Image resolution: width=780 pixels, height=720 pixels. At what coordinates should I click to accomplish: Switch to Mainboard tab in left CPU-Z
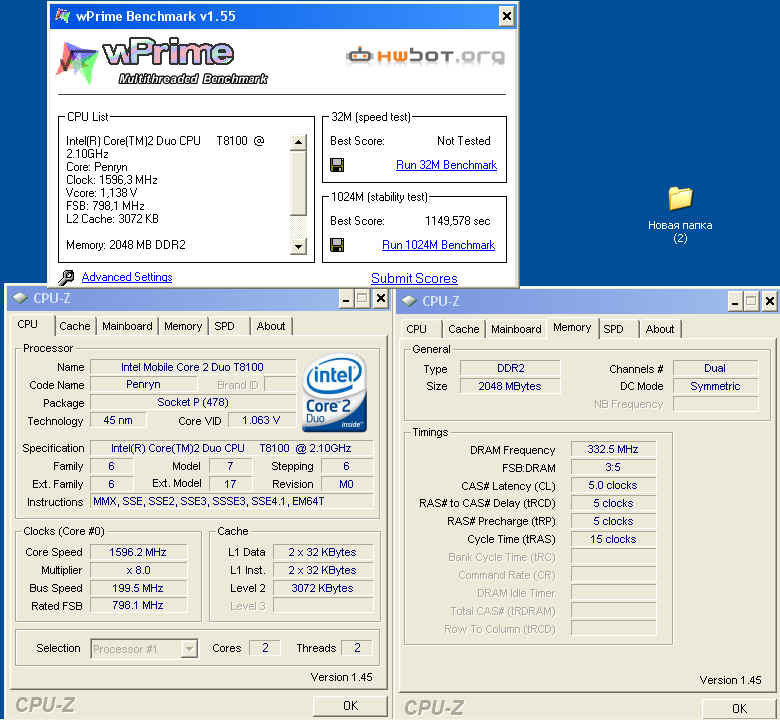pyautogui.click(x=127, y=326)
